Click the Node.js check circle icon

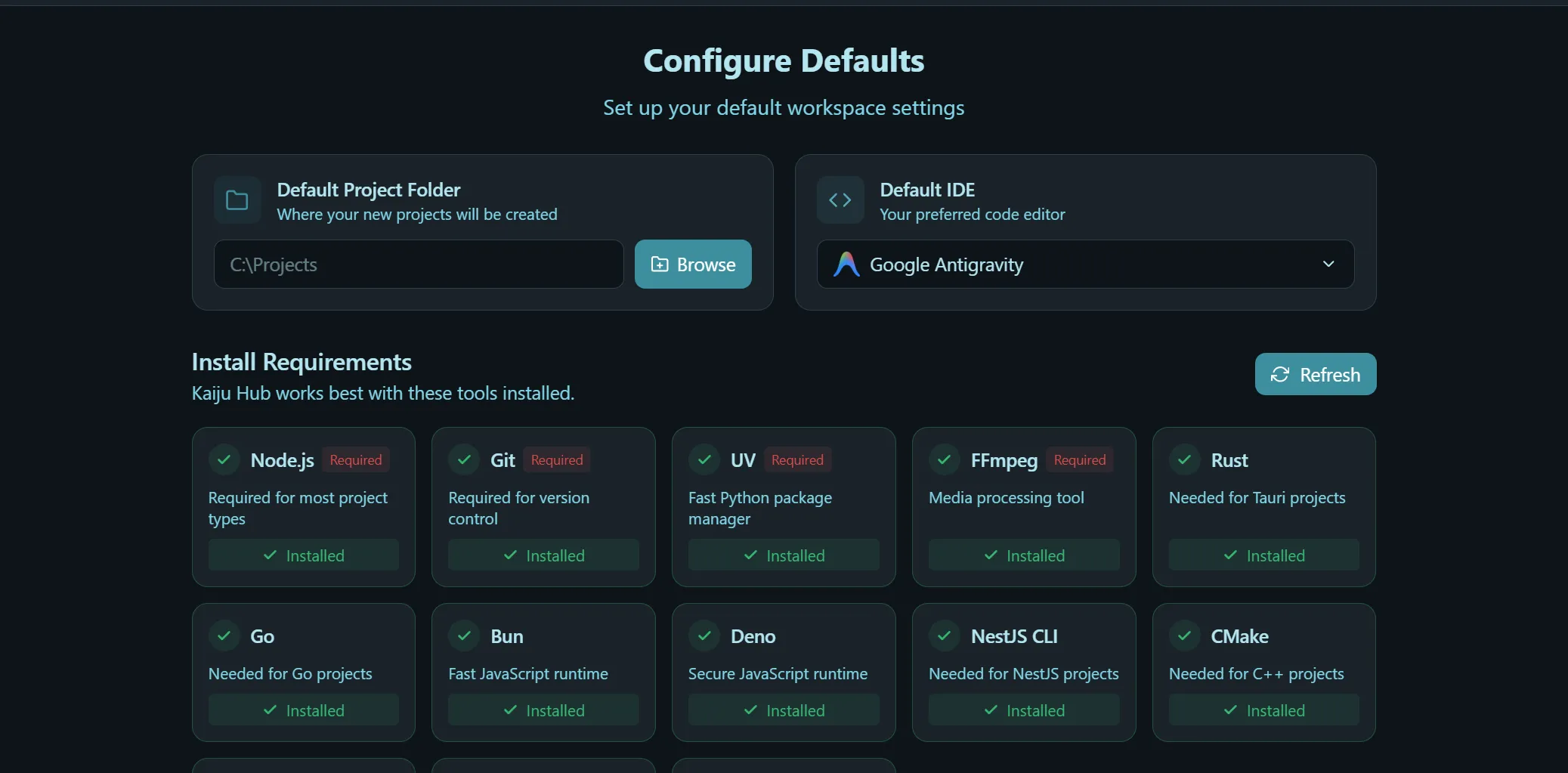click(224, 459)
